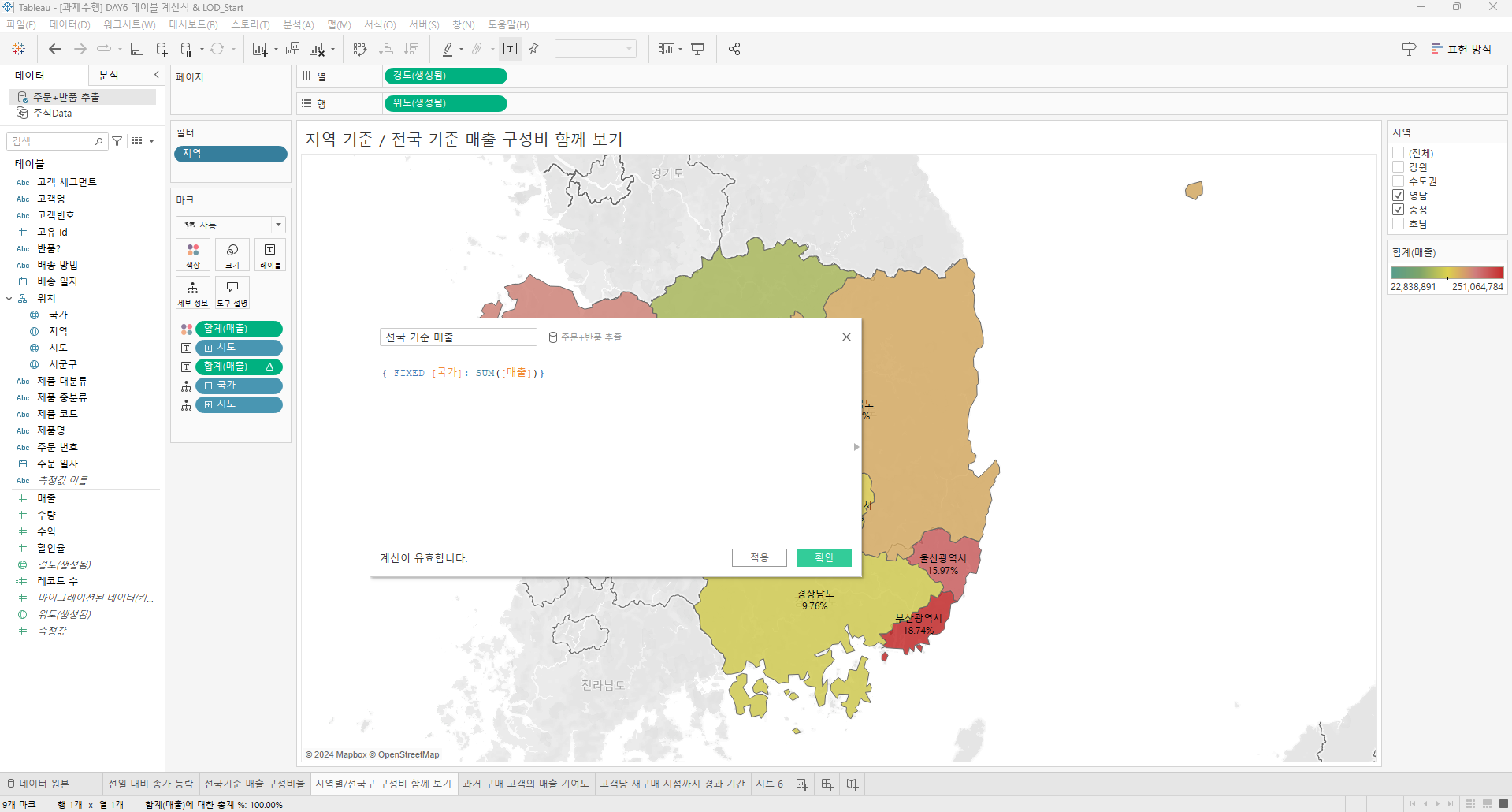Image resolution: width=1512 pixels, height=812 pixels.
Task: Switch to the 분석 pane tab
Action: [109, 76]
